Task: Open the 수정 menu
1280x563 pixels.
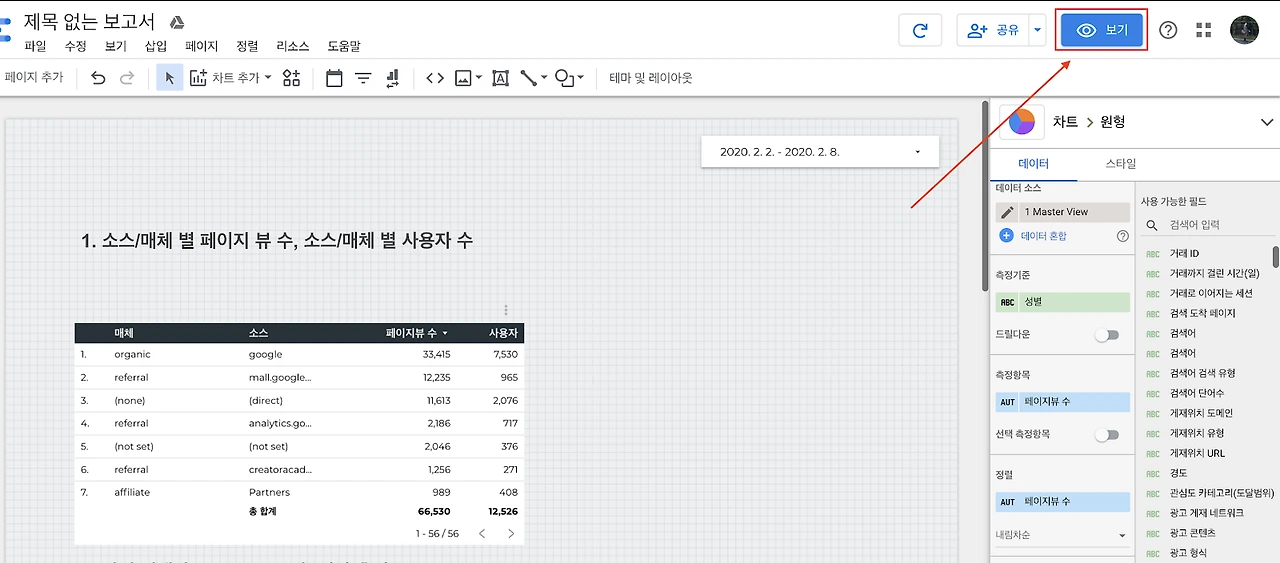Action: (75, 46)
